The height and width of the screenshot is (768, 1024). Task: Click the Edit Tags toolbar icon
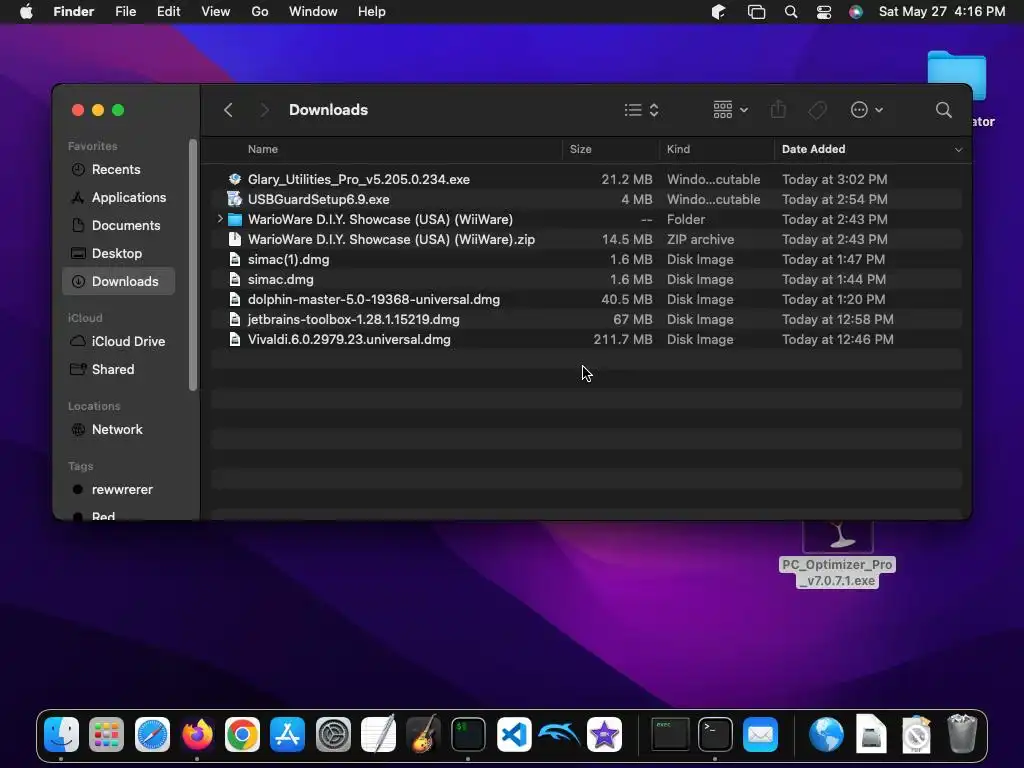click(x=817, y=110)
